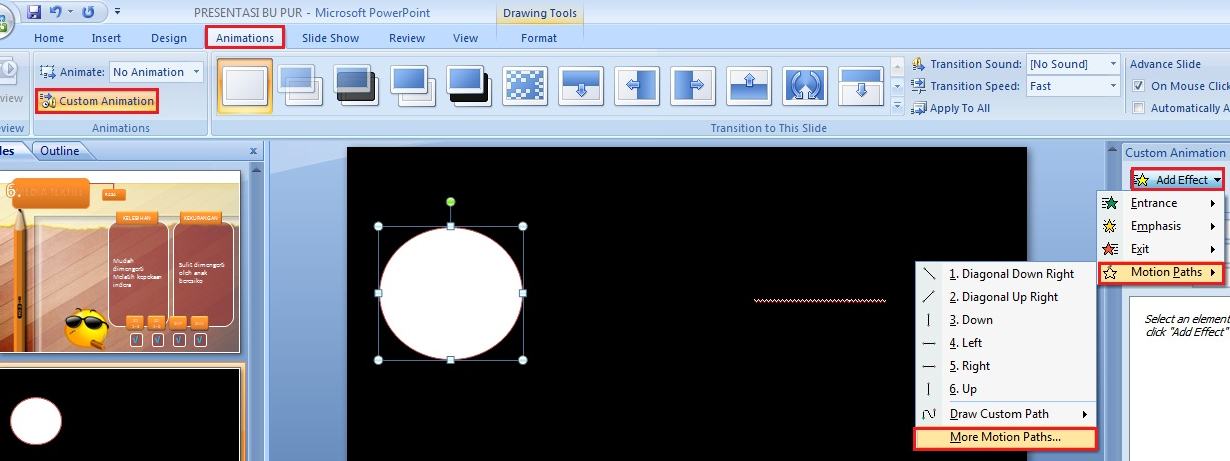Click the Custom Animation button
The image size is (1230, 461).
point(97,101)
